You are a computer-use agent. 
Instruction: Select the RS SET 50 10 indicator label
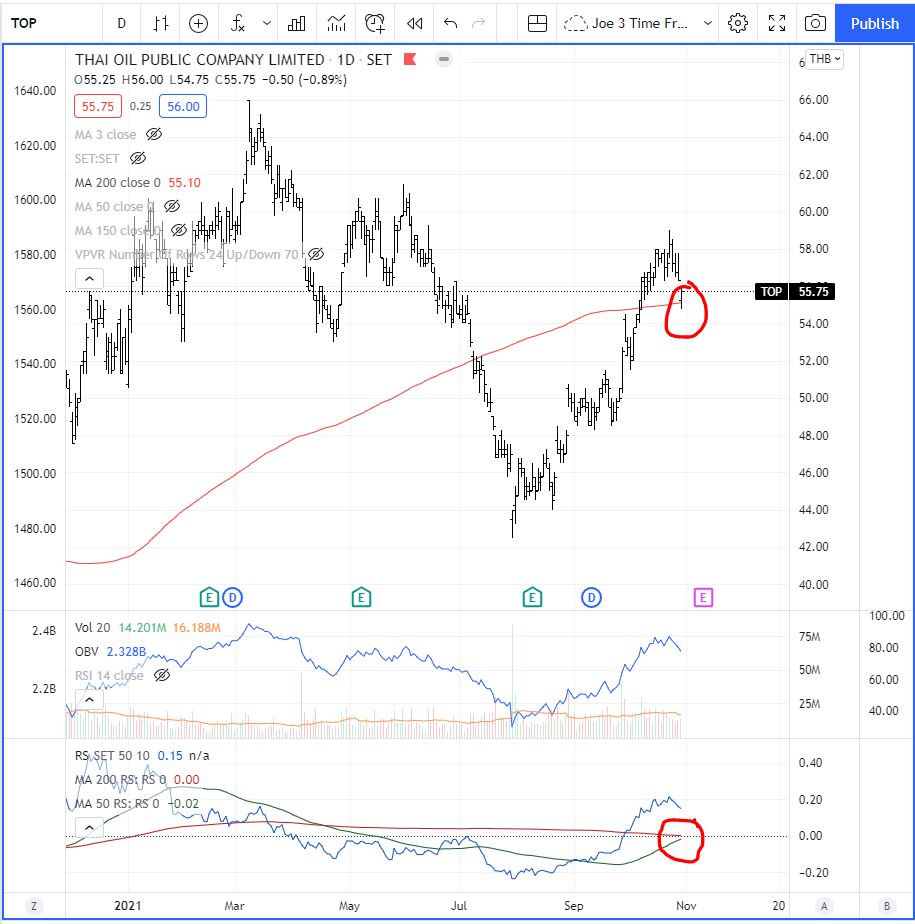click(x=112, y=755)
